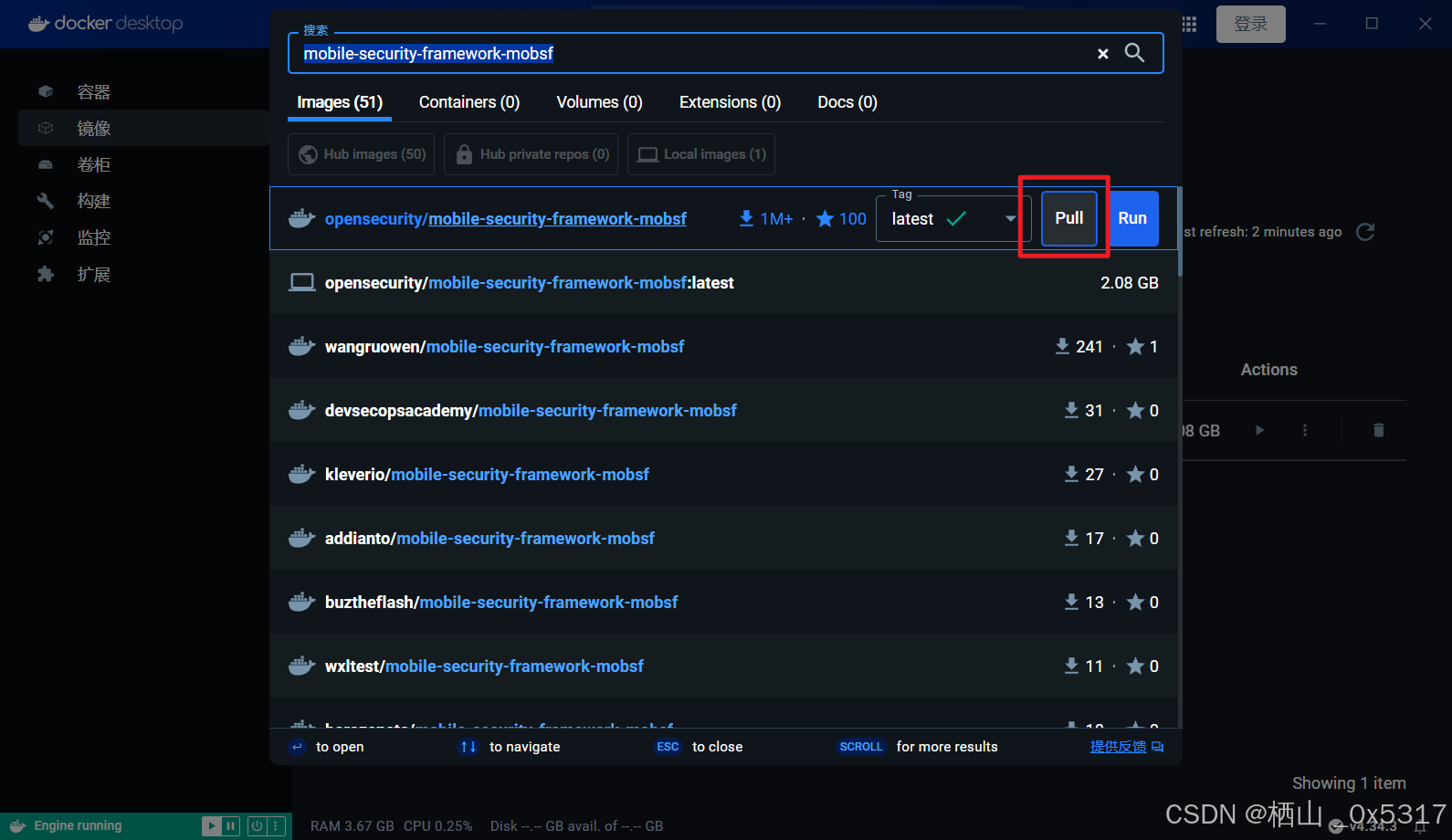Select kleverio/mobile-security-framework-mobsf result

point(723,475)
